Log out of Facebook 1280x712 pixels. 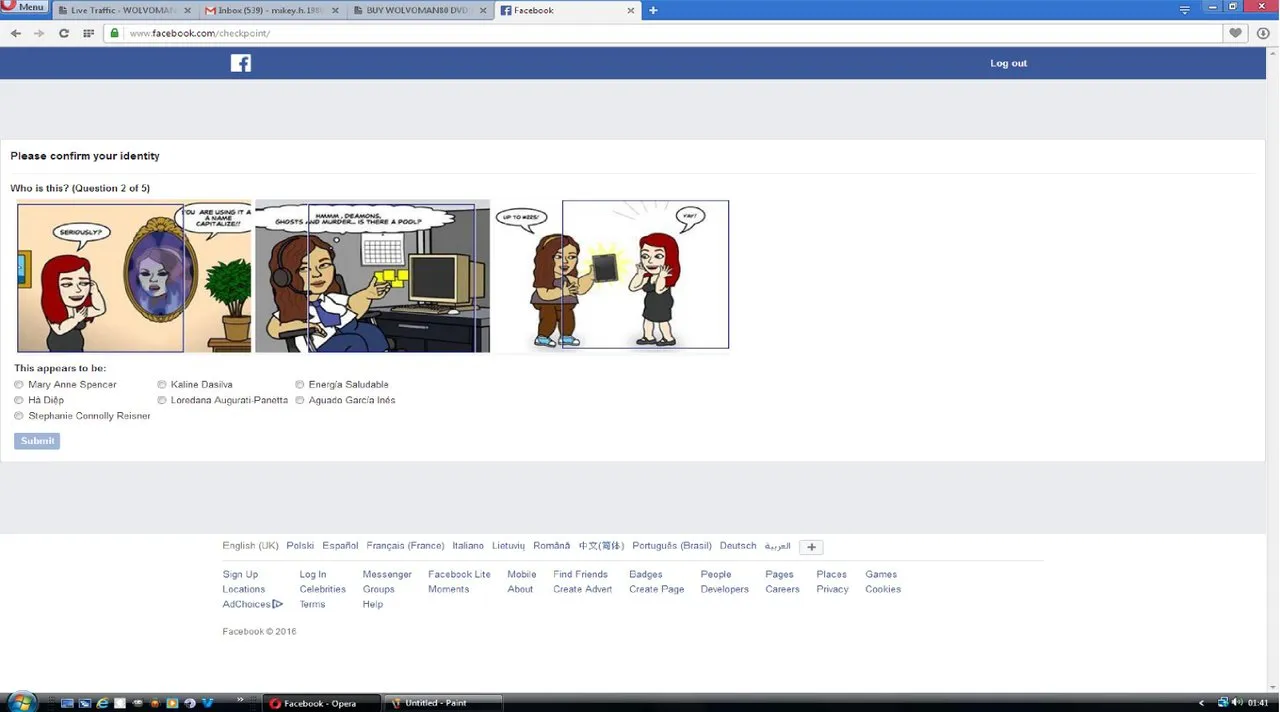[x=1008, y=63]
